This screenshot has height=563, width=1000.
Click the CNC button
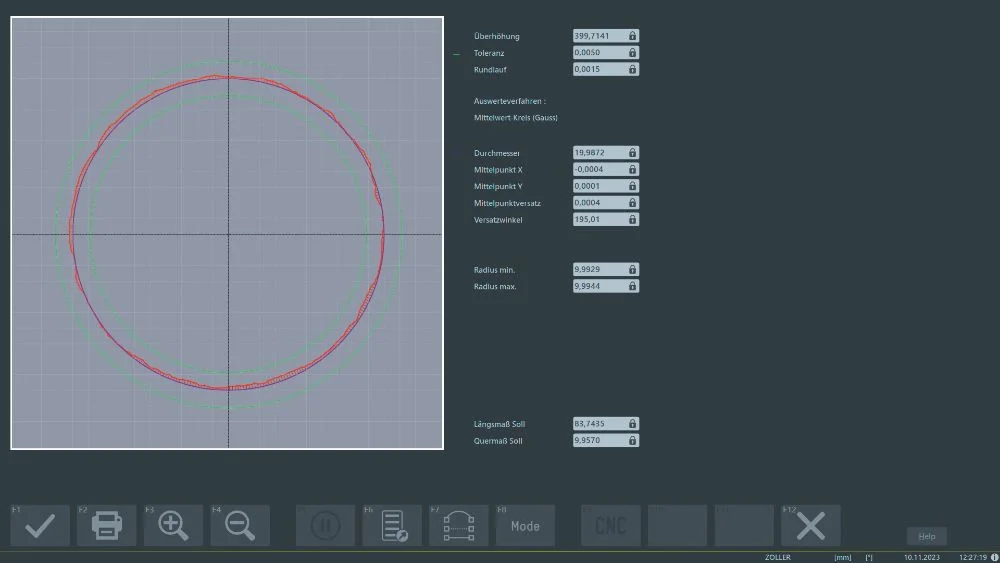pos(610,525)
